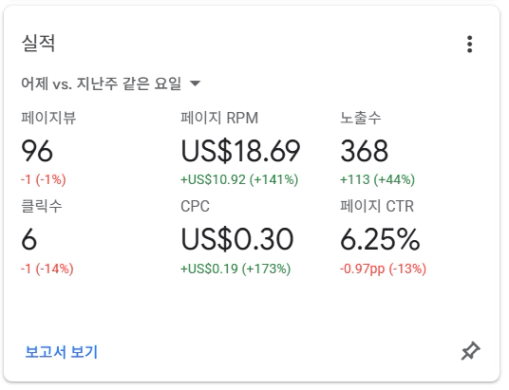Click the CPC metric label

[195, 206]
